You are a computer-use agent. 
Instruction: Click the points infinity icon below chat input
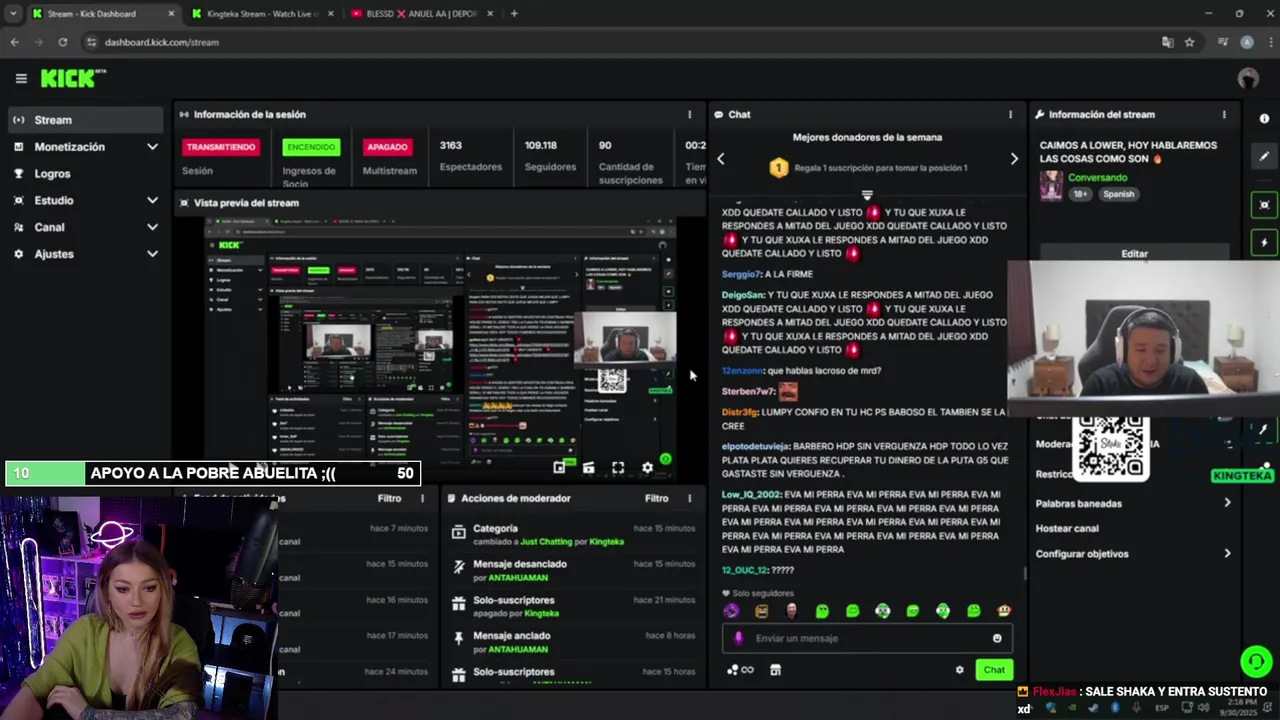point(741,670)
